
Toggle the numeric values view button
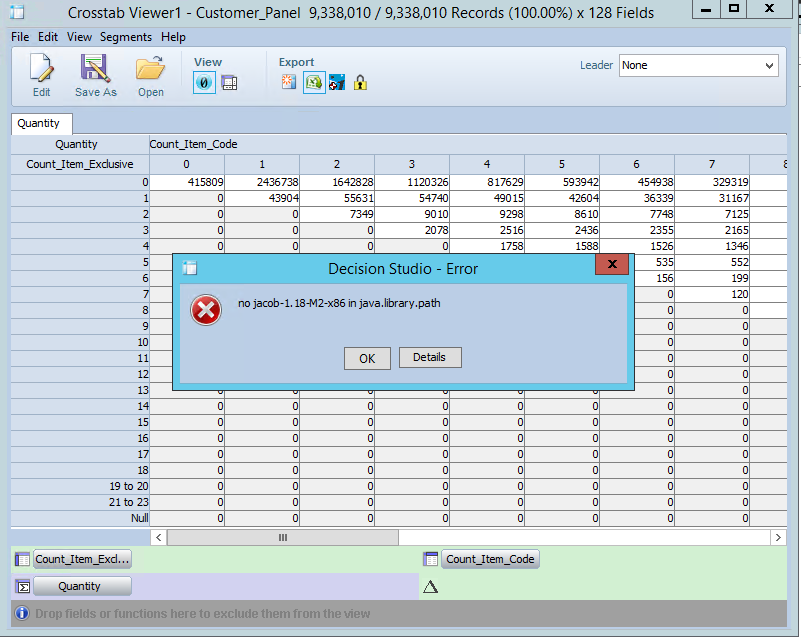[203, 83]
